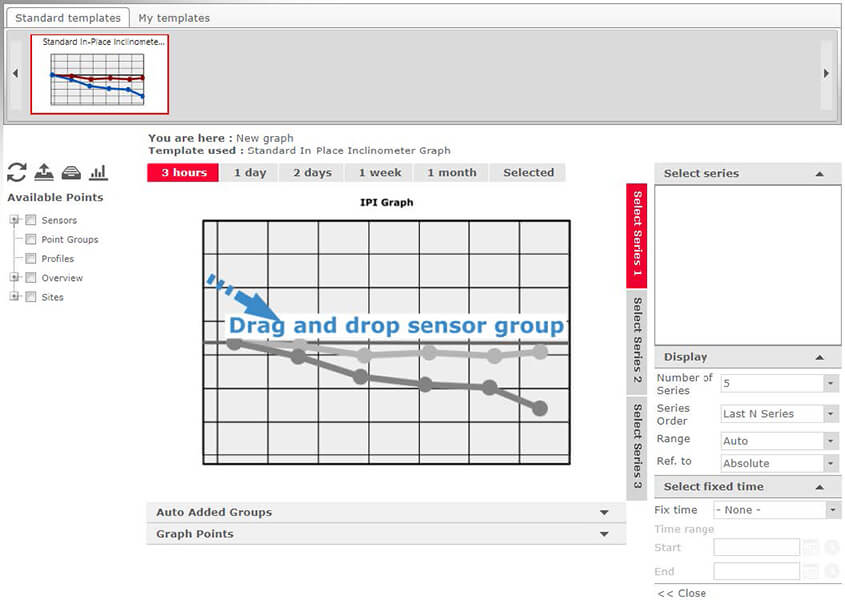
Task: Collapse the Display section header
Action: coord(819,357)
